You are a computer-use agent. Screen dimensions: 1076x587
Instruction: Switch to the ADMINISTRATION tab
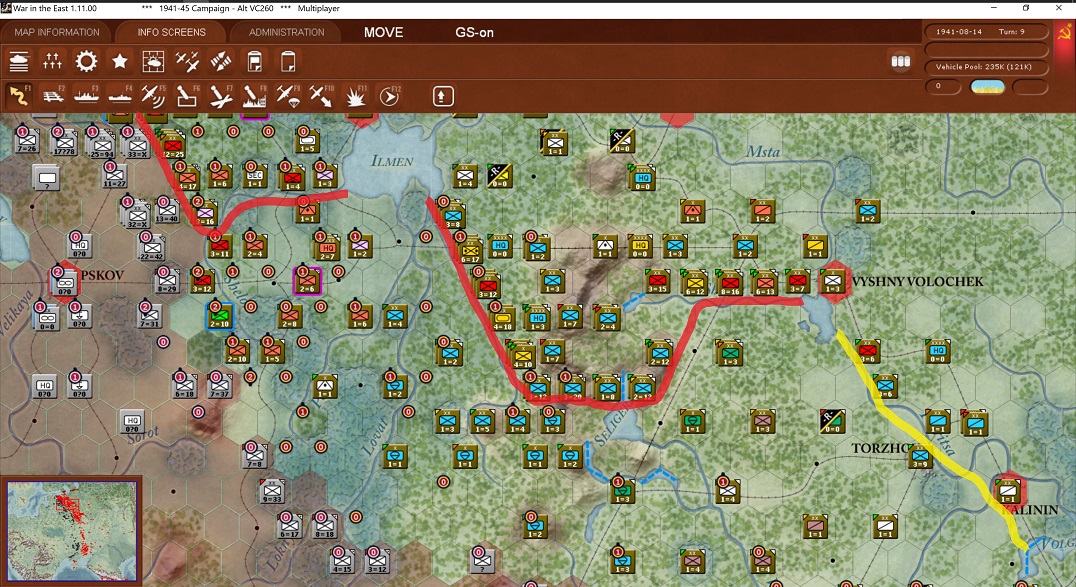tap(286, 32)
